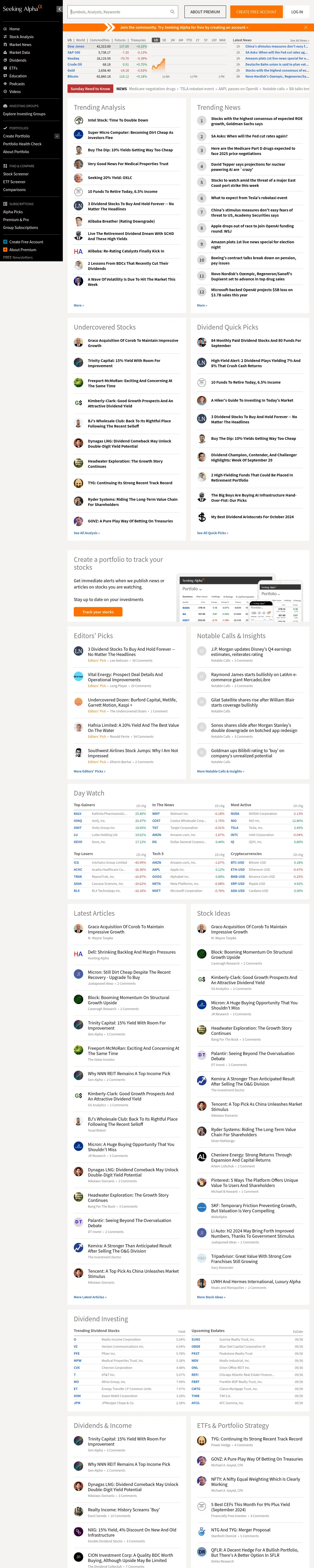Click See All Analysis link
This screenshot has width=314, height=1568.
coord(87,533)
